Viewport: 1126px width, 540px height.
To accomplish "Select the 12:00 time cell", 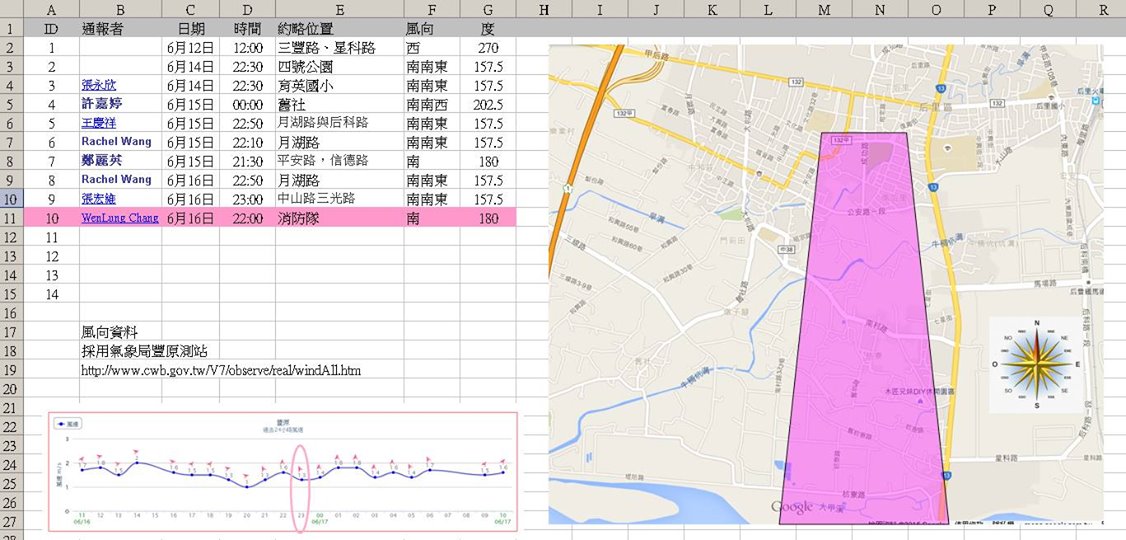I will point(247,48).
